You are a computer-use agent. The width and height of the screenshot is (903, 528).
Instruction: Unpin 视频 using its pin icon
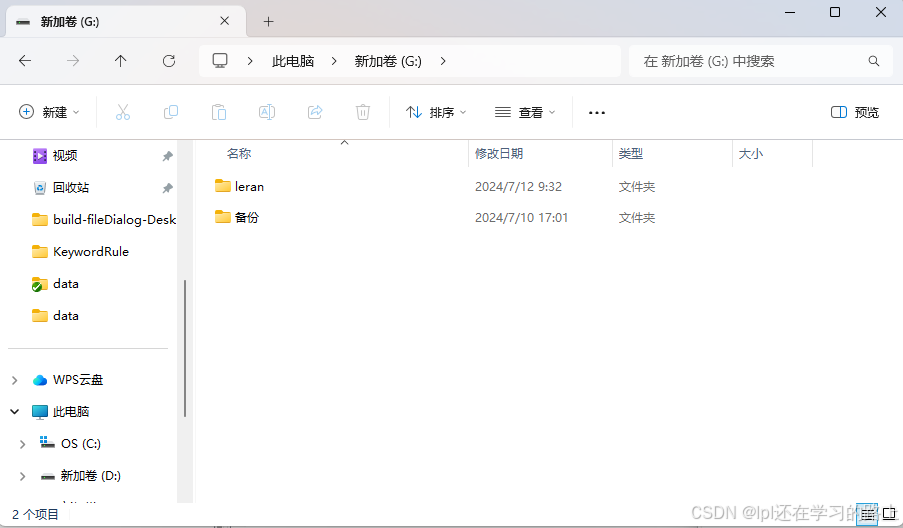(x=168, y=156)
